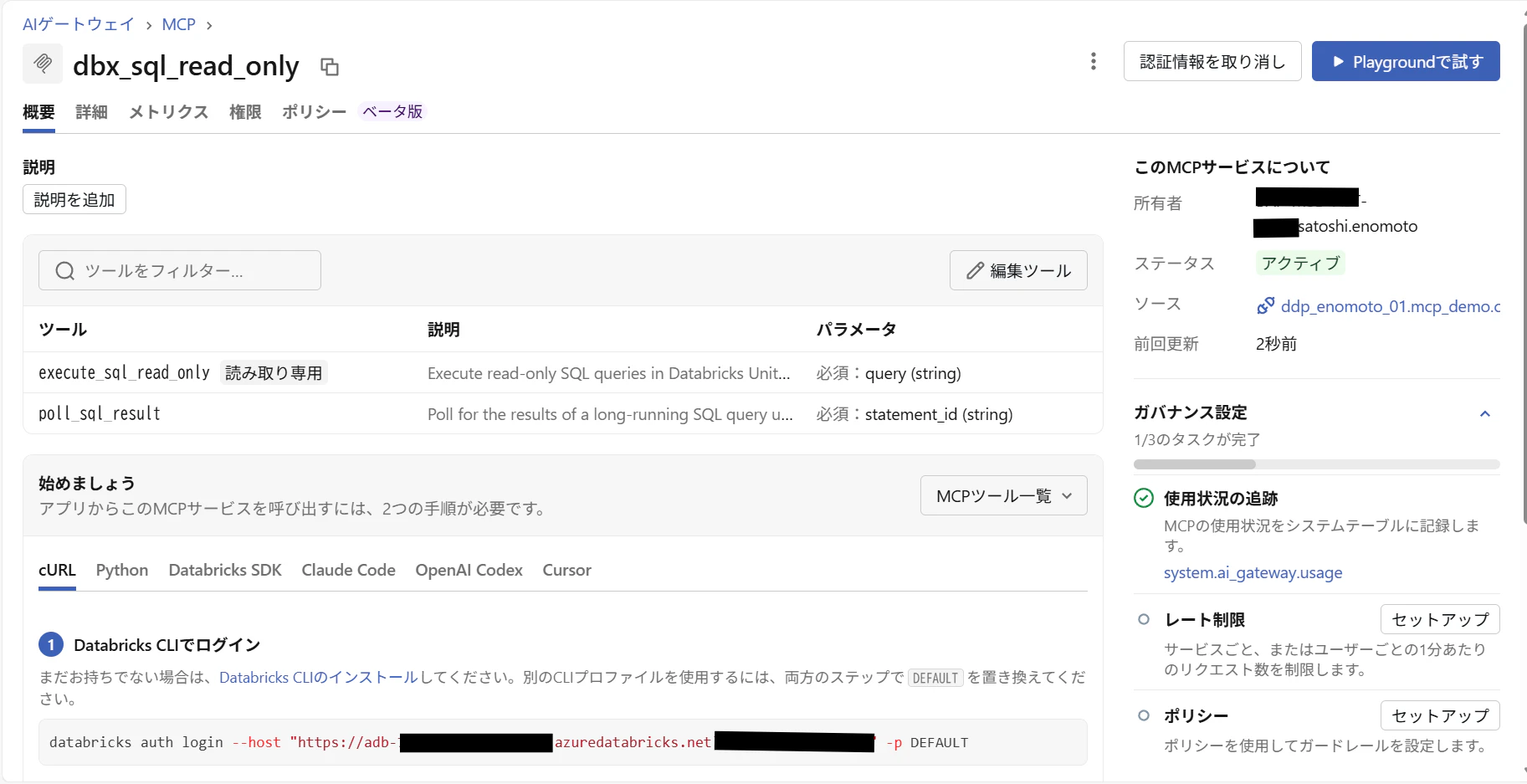Switch to the 詳細 tab

[91, 112]
